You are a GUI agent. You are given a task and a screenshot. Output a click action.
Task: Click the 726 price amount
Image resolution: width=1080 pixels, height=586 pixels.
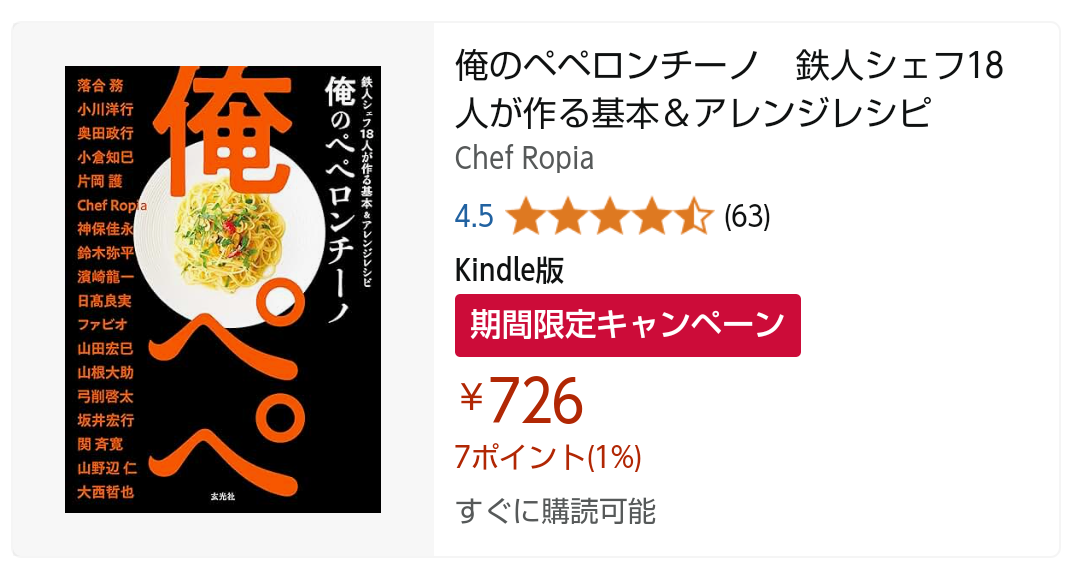[536, 400]
